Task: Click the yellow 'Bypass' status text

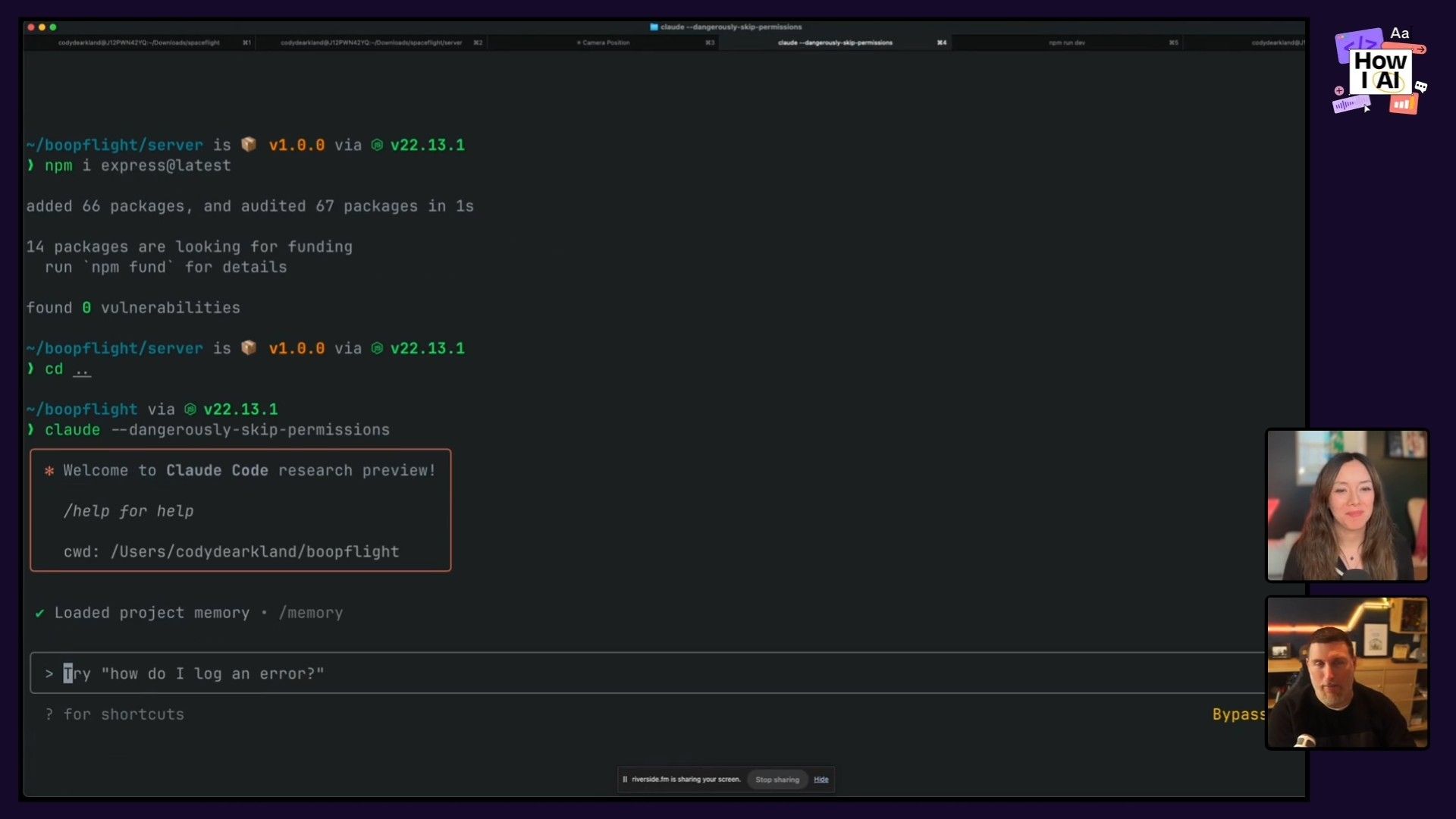Action: pos(1238,714)
